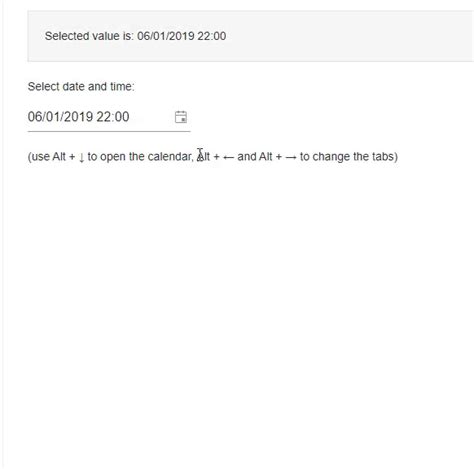Click empty right side of gray value panel
Viewport: 474px width, 469px height.
tap(350, 36)
